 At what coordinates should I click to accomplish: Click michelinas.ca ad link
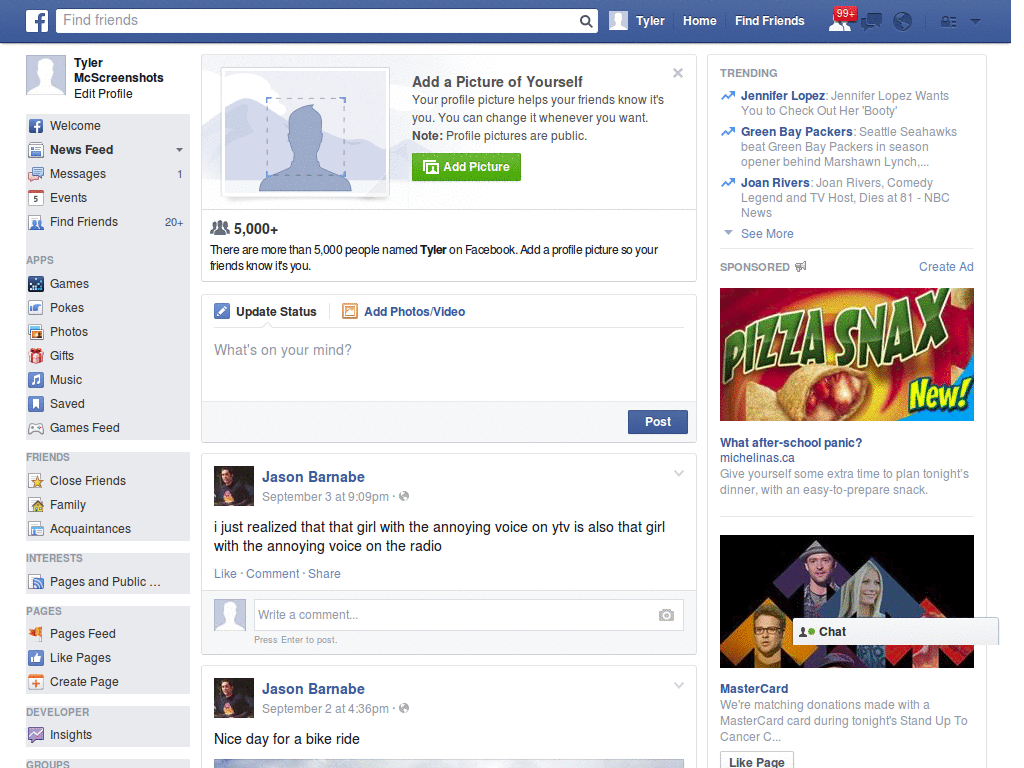[x=757, y=458]
